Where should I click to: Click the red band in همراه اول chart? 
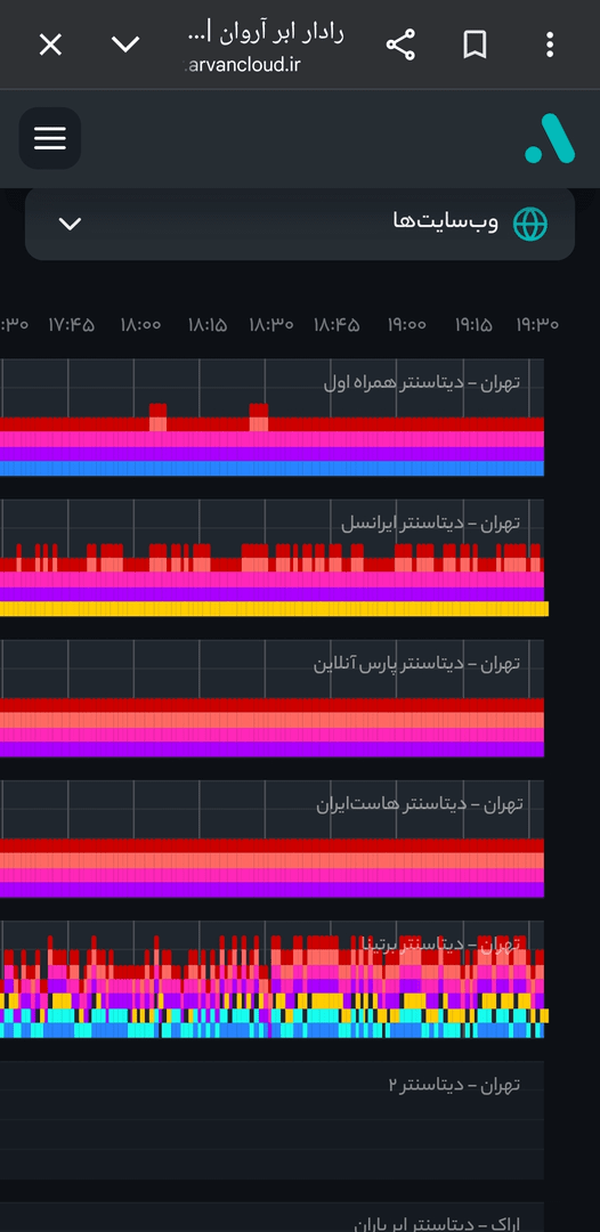click(x=272, y=424)
